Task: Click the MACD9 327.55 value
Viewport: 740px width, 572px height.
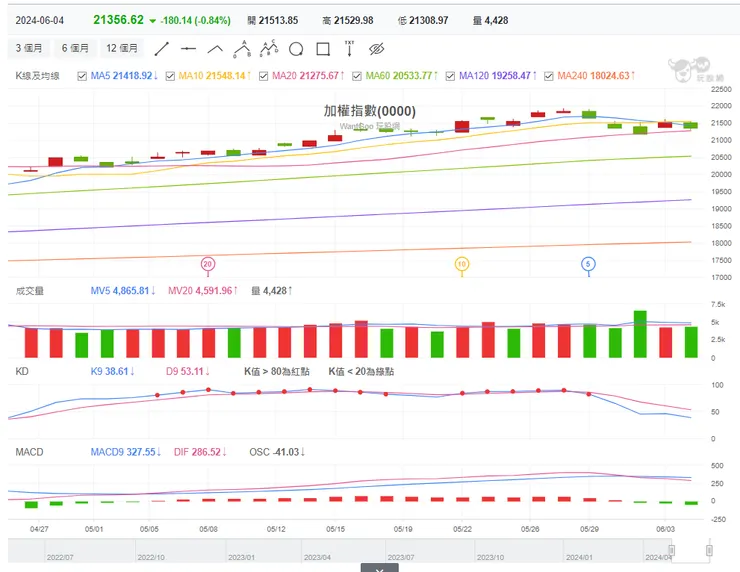Action: 126,452
